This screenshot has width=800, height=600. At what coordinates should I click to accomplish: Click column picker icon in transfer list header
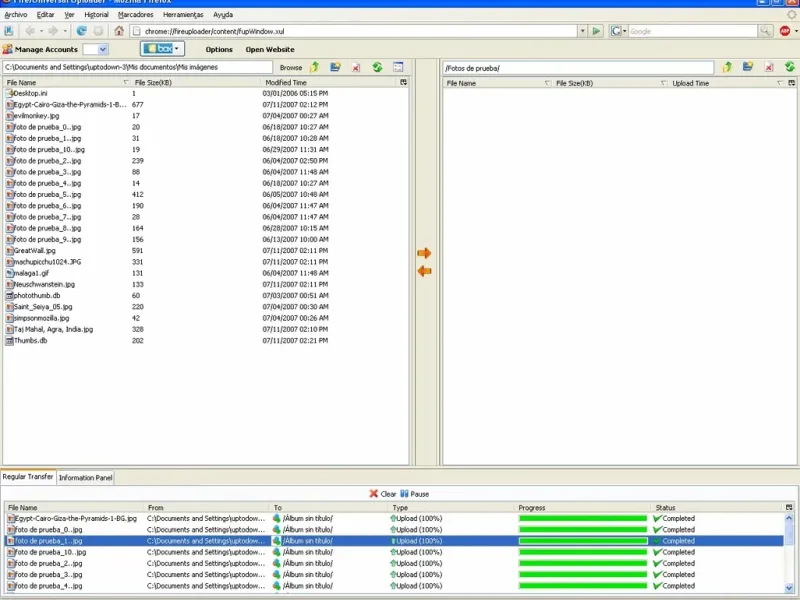[789, 507]
